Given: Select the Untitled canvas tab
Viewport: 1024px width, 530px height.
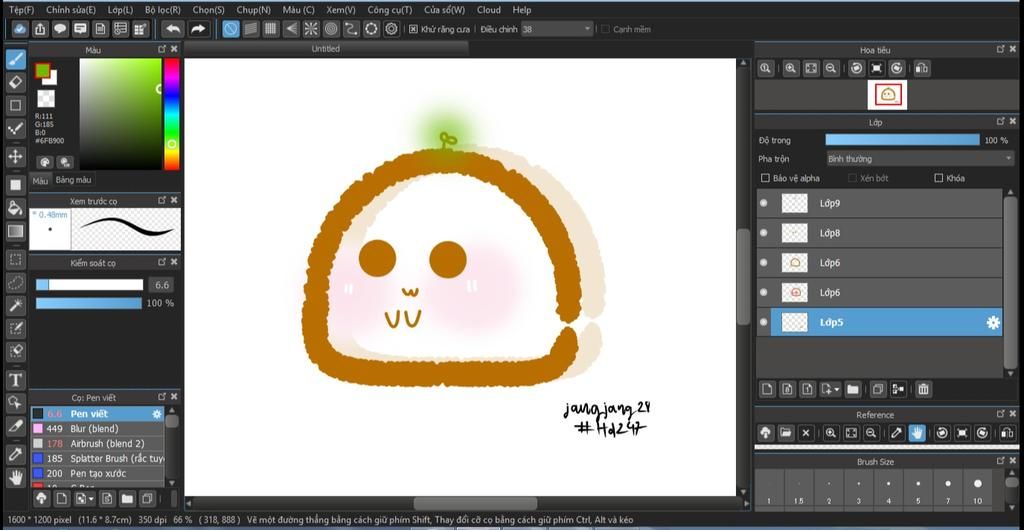Looking at the screenshot, I should (x=325, y=49).
